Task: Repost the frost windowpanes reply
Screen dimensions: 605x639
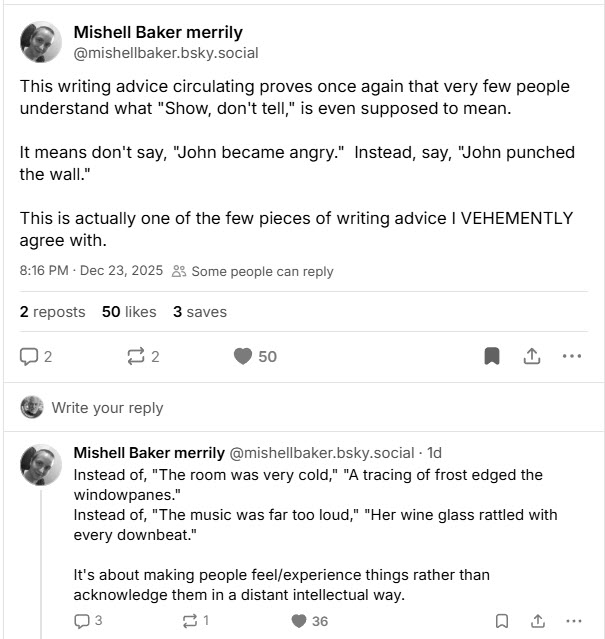Action: [x=190, y=621]
